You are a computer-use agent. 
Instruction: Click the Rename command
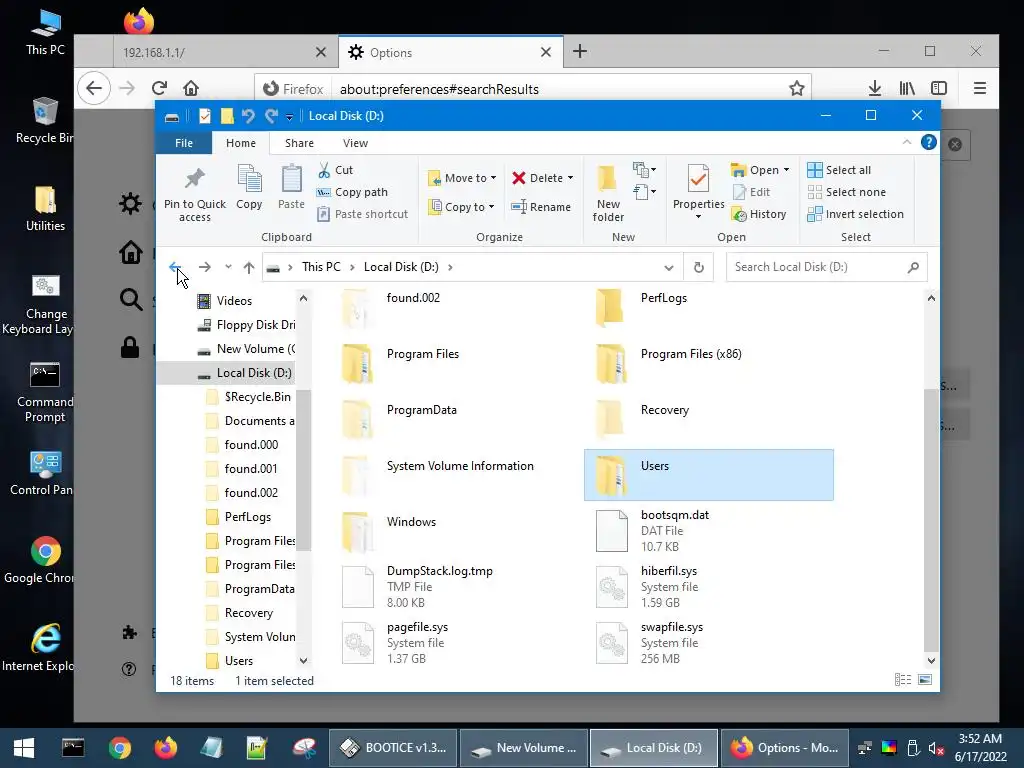(x=541, y=207)
